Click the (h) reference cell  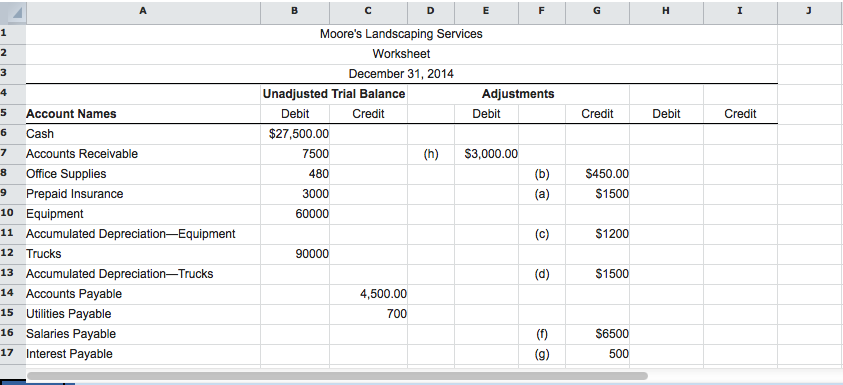(431, 154)
